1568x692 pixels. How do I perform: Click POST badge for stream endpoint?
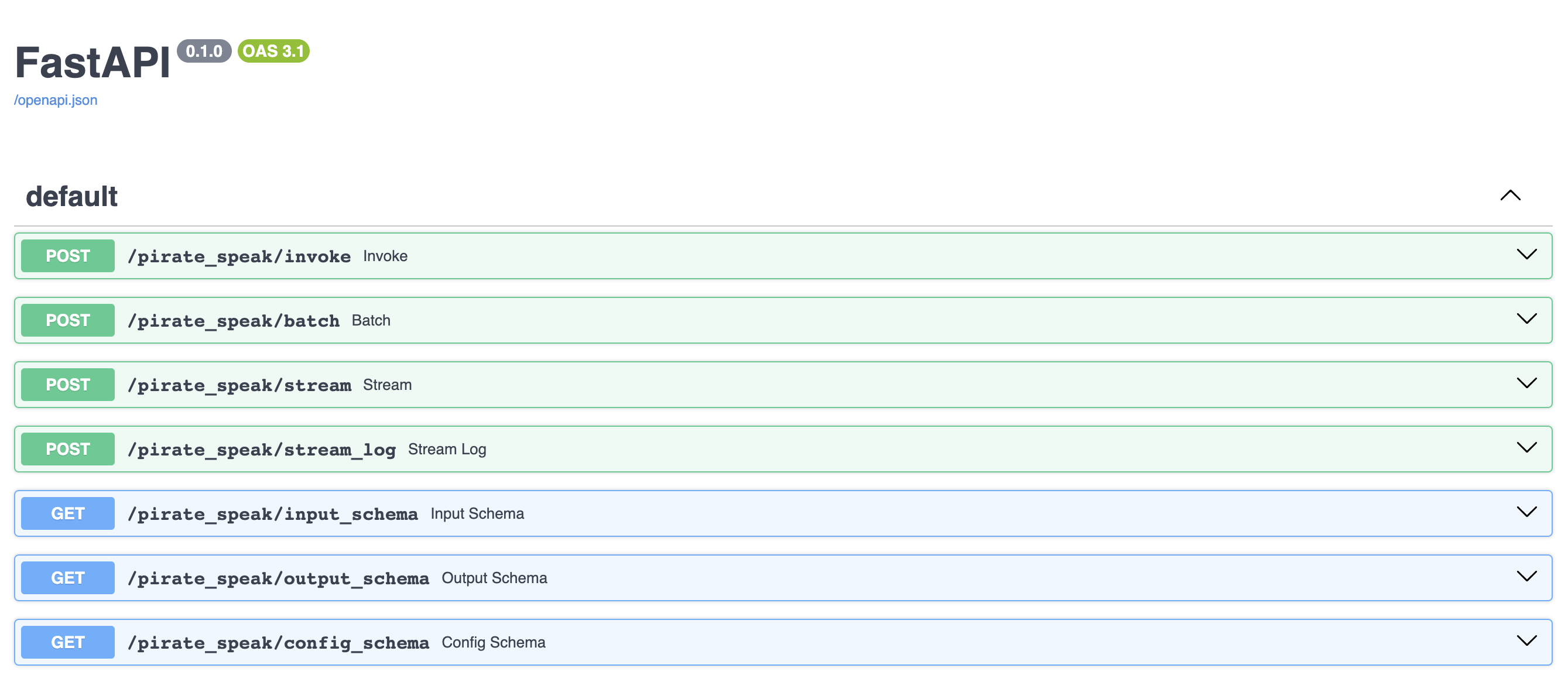[x=67, y=385]
